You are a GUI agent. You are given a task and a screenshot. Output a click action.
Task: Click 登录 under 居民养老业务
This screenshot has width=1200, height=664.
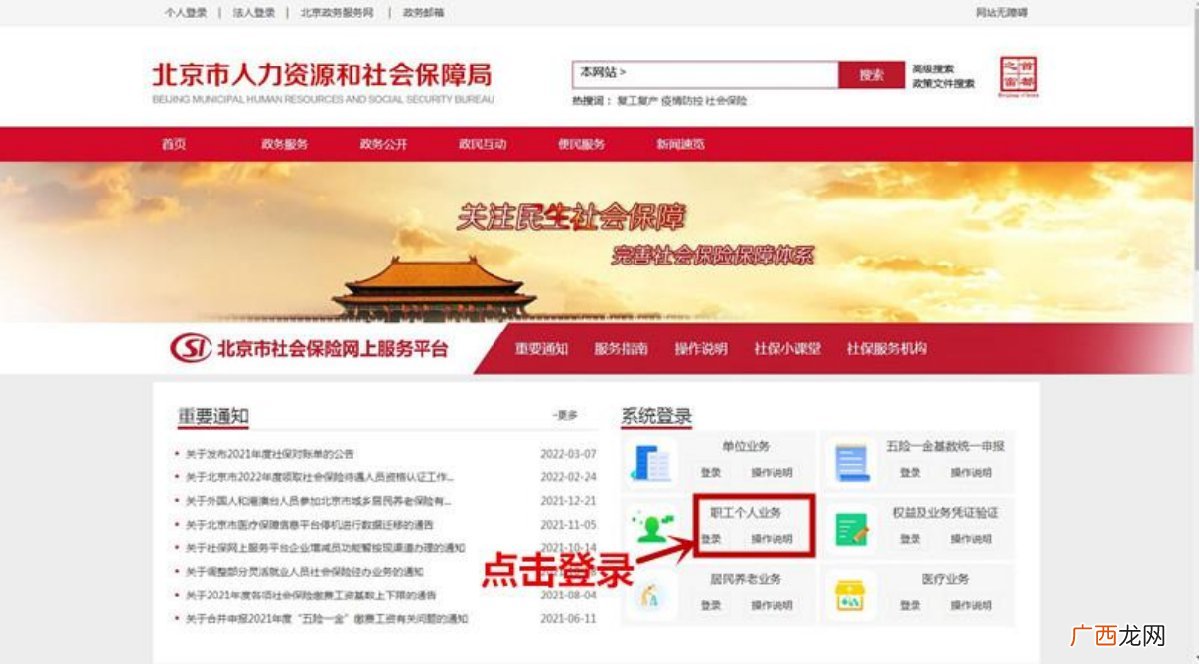pos(711,606)
